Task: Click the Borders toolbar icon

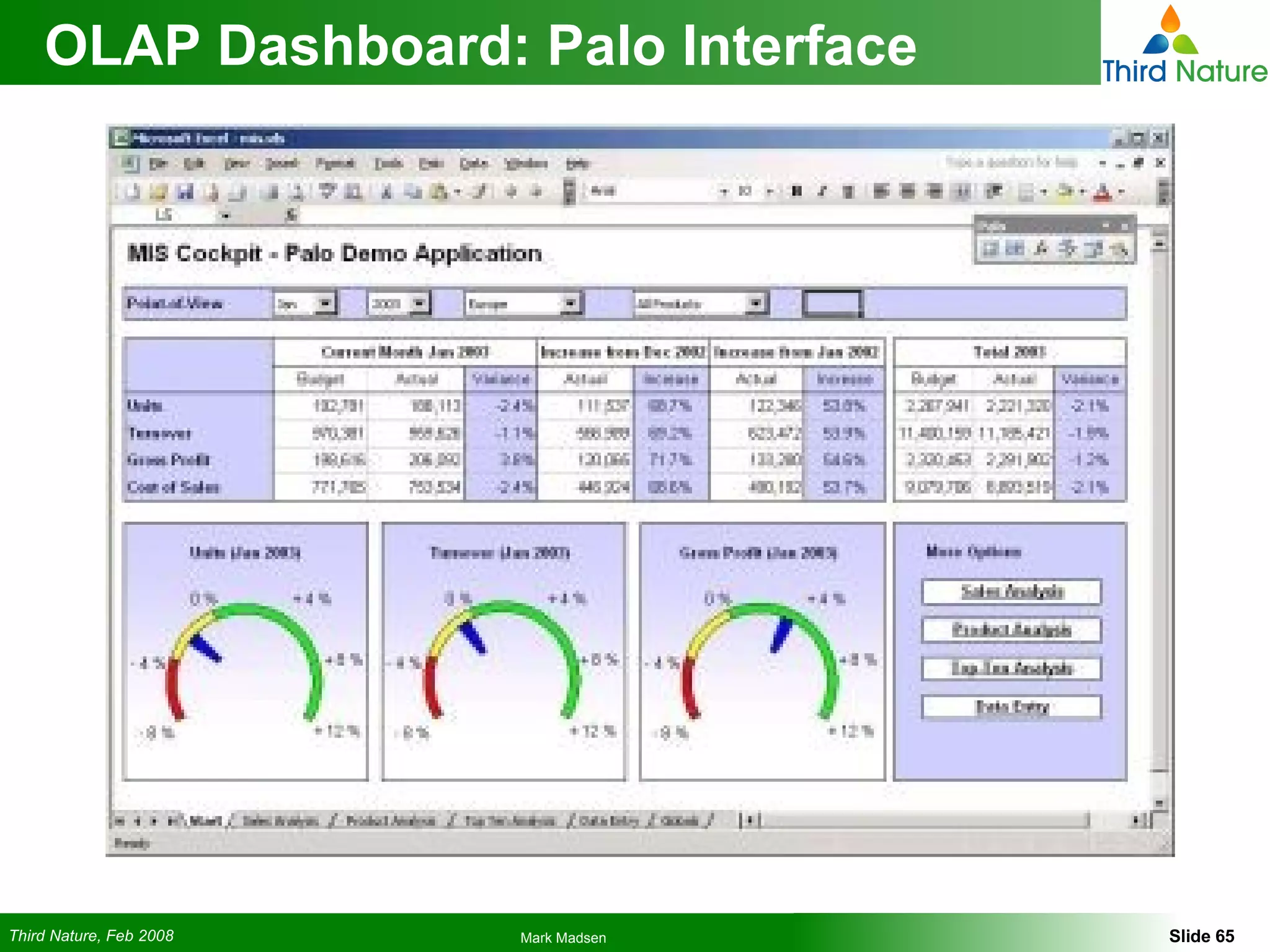Action: click(1026, 192)
